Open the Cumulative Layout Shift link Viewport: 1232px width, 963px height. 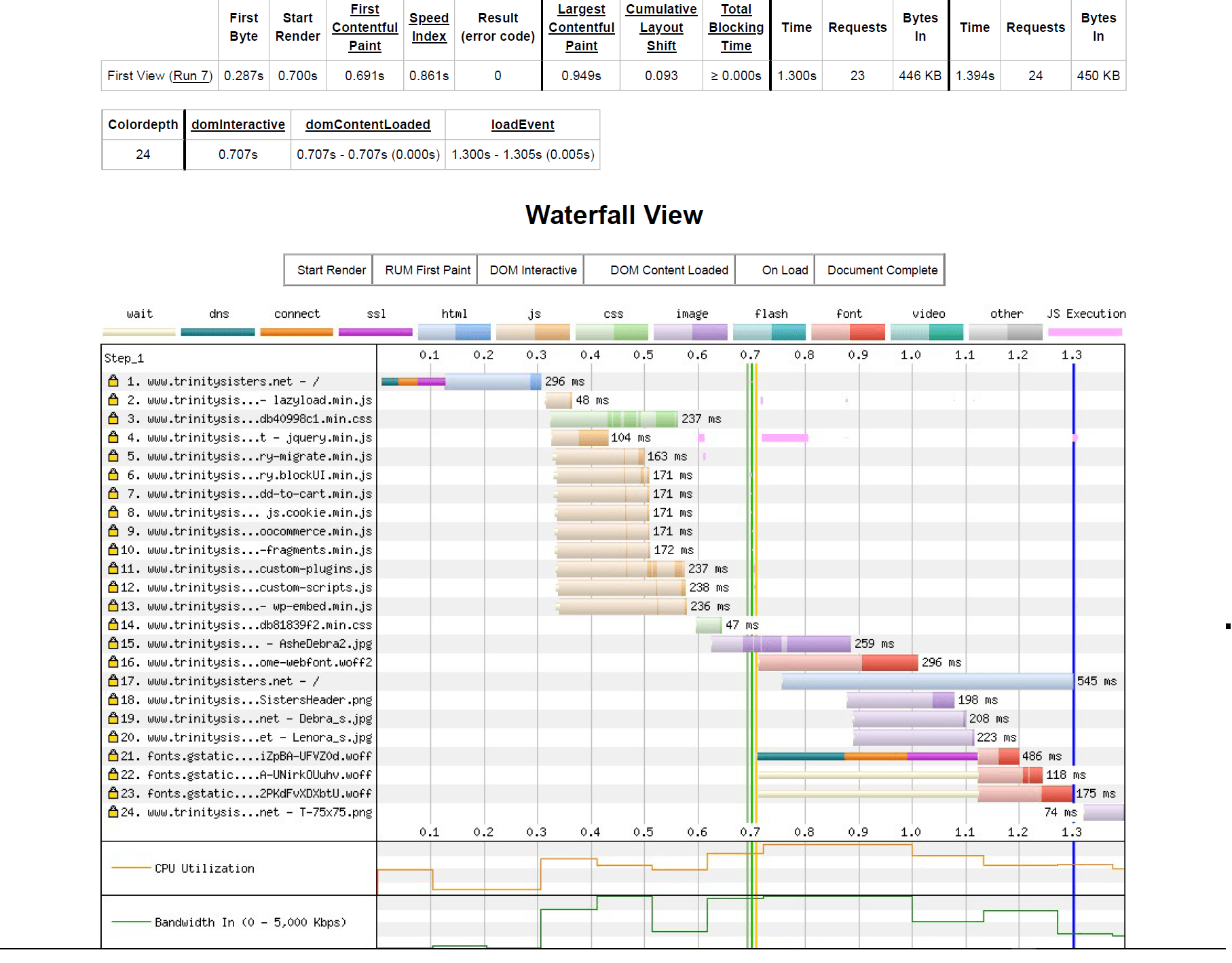click(x=661, y=28)
